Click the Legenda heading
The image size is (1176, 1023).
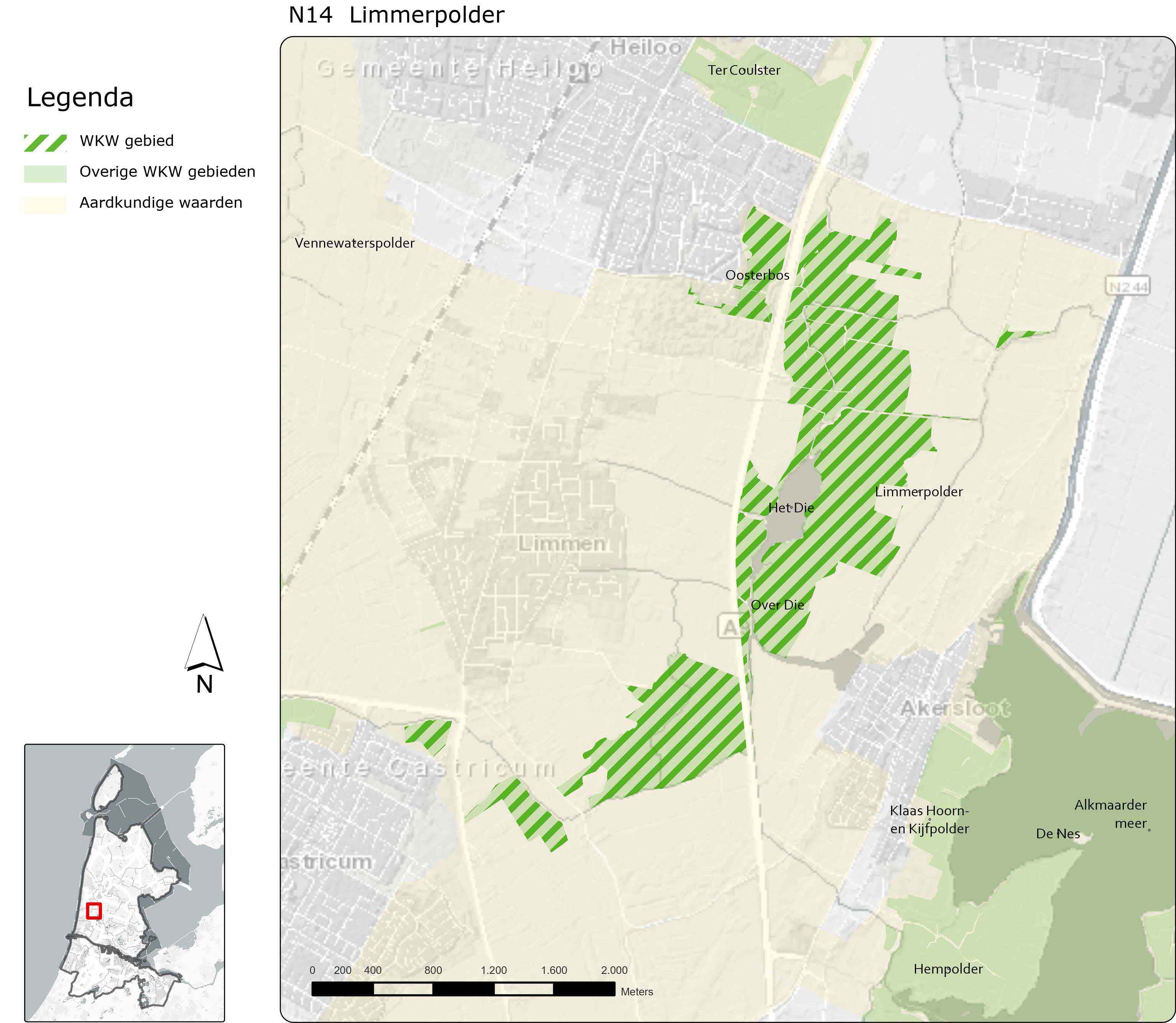coord(80,97)
